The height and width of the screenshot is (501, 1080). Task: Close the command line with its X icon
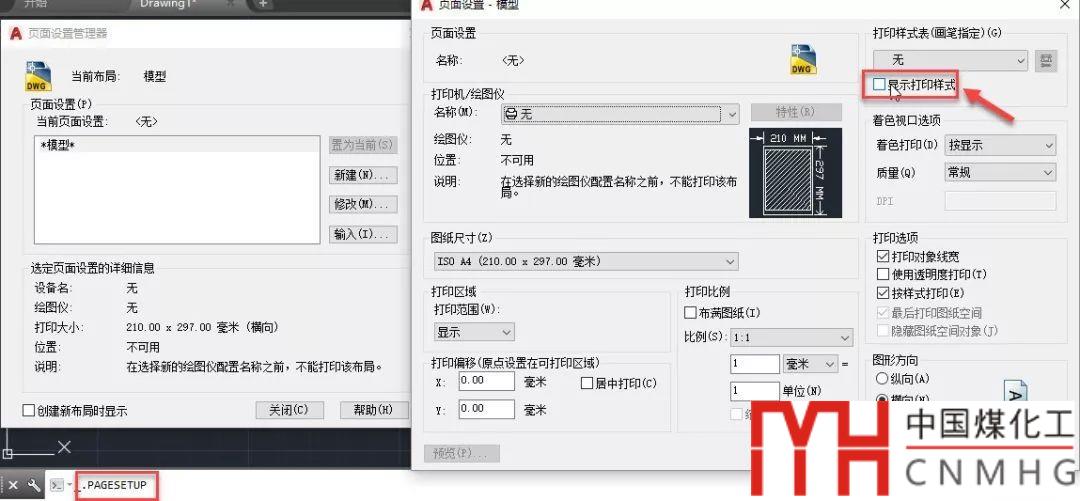[12, 486]
